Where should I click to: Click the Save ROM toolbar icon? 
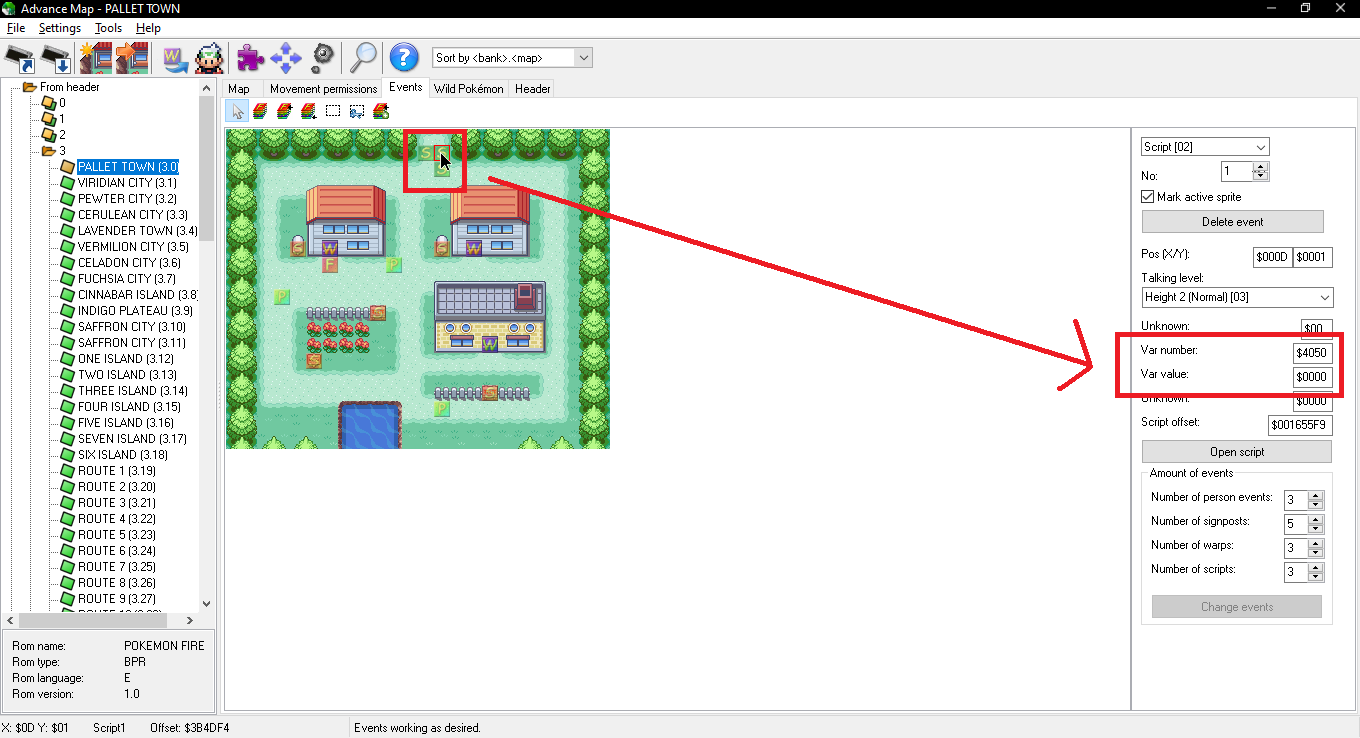click(x=57, y=58)
